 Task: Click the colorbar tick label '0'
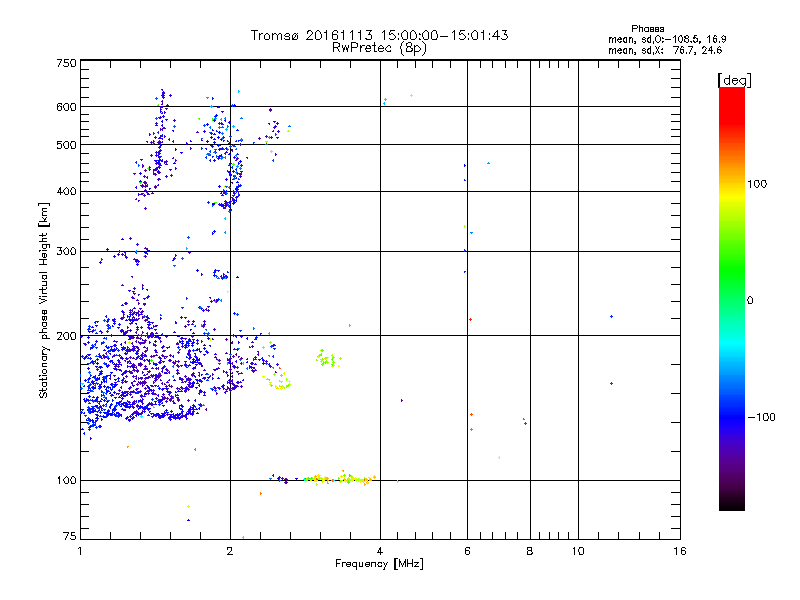[x=750, y=301]
